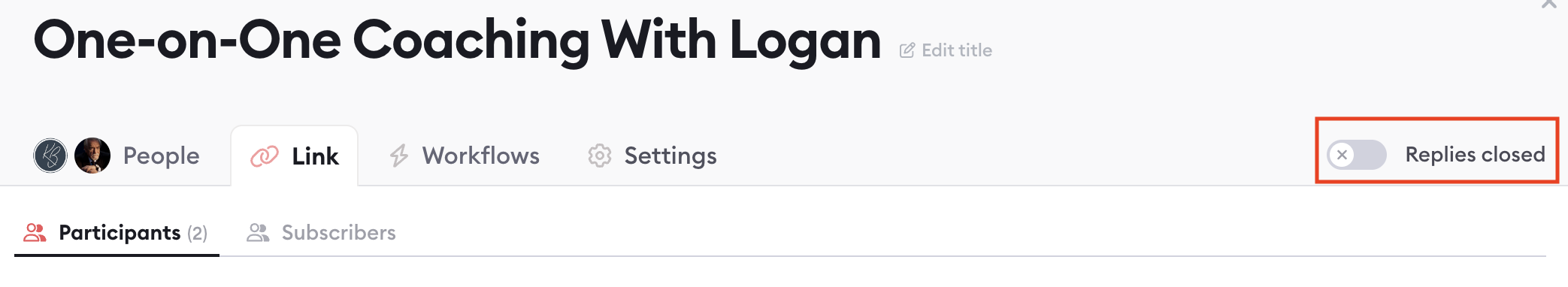The height and width of the screenshot is (287, 1568).
Task: Click the Replies closed label text
Action: click(x=1475, y=155)
